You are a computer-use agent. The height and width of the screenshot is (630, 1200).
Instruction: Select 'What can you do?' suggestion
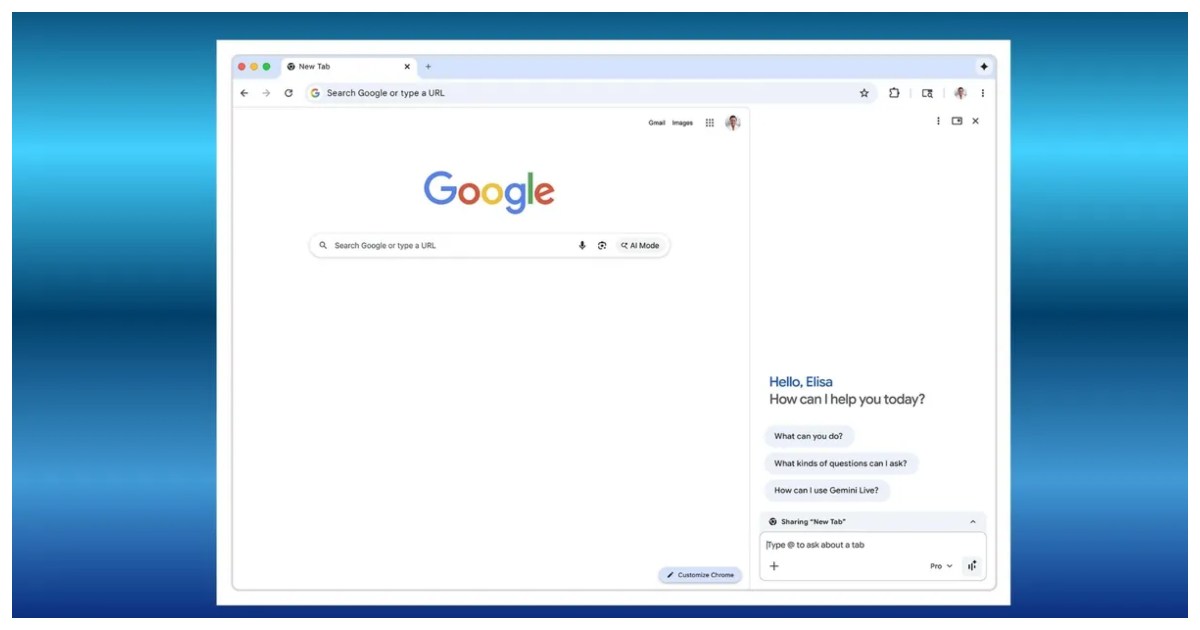click(808, 436)
